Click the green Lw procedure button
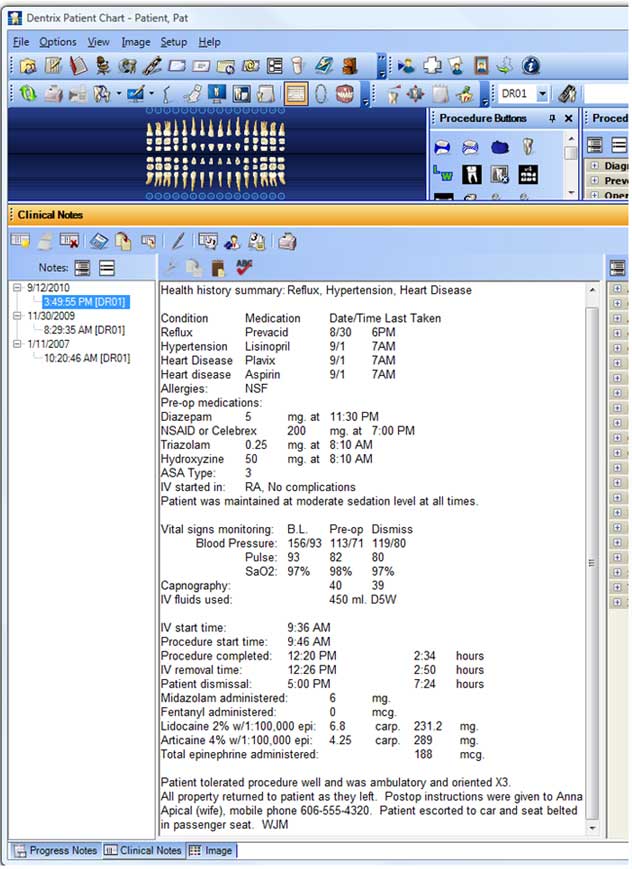The image size is (632, 869). coord(442,174)
